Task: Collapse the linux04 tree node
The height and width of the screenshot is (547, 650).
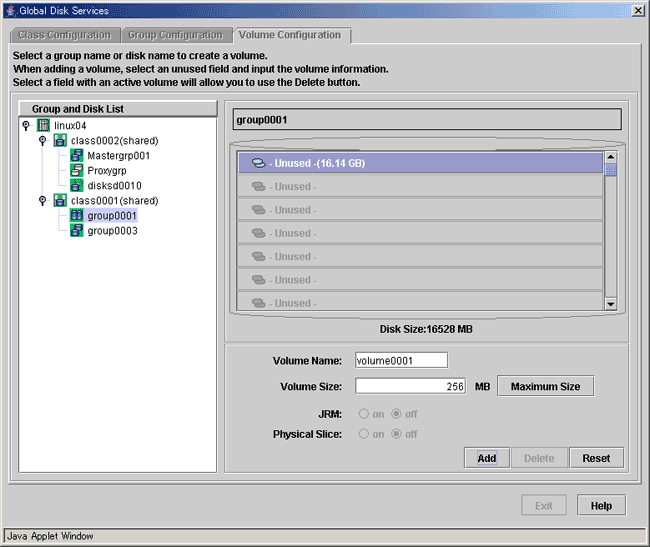Action: 26,126
